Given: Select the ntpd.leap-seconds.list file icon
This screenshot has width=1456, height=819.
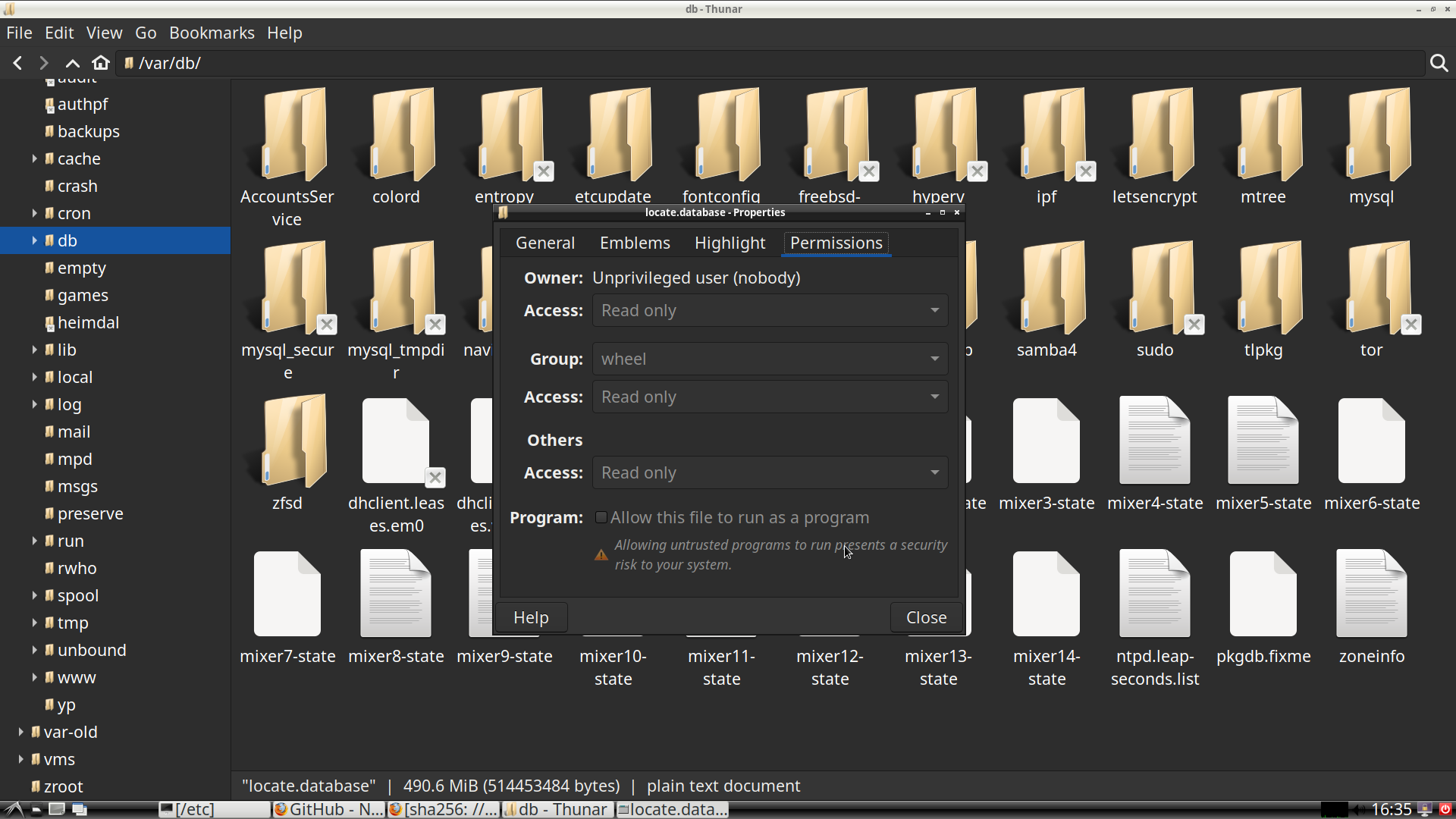Looking at the screenshot, I should pyautogui.click(x=1155, y=595).
